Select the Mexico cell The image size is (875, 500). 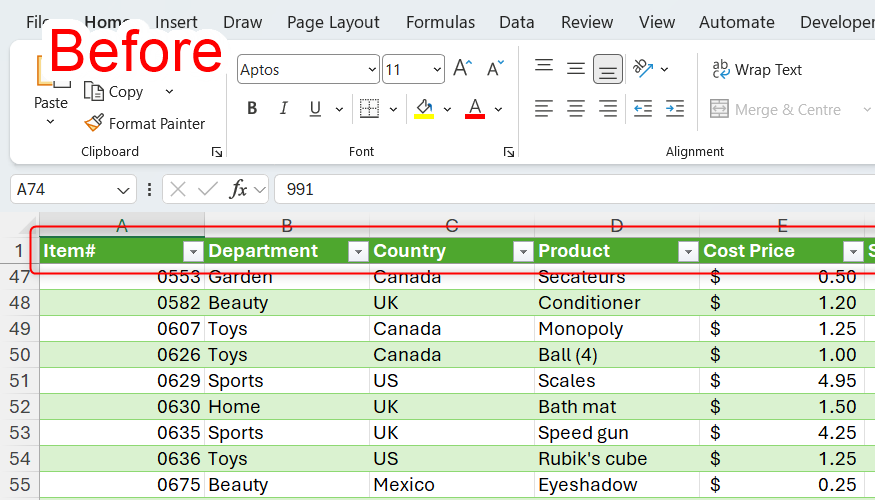[x=452, y=485]
